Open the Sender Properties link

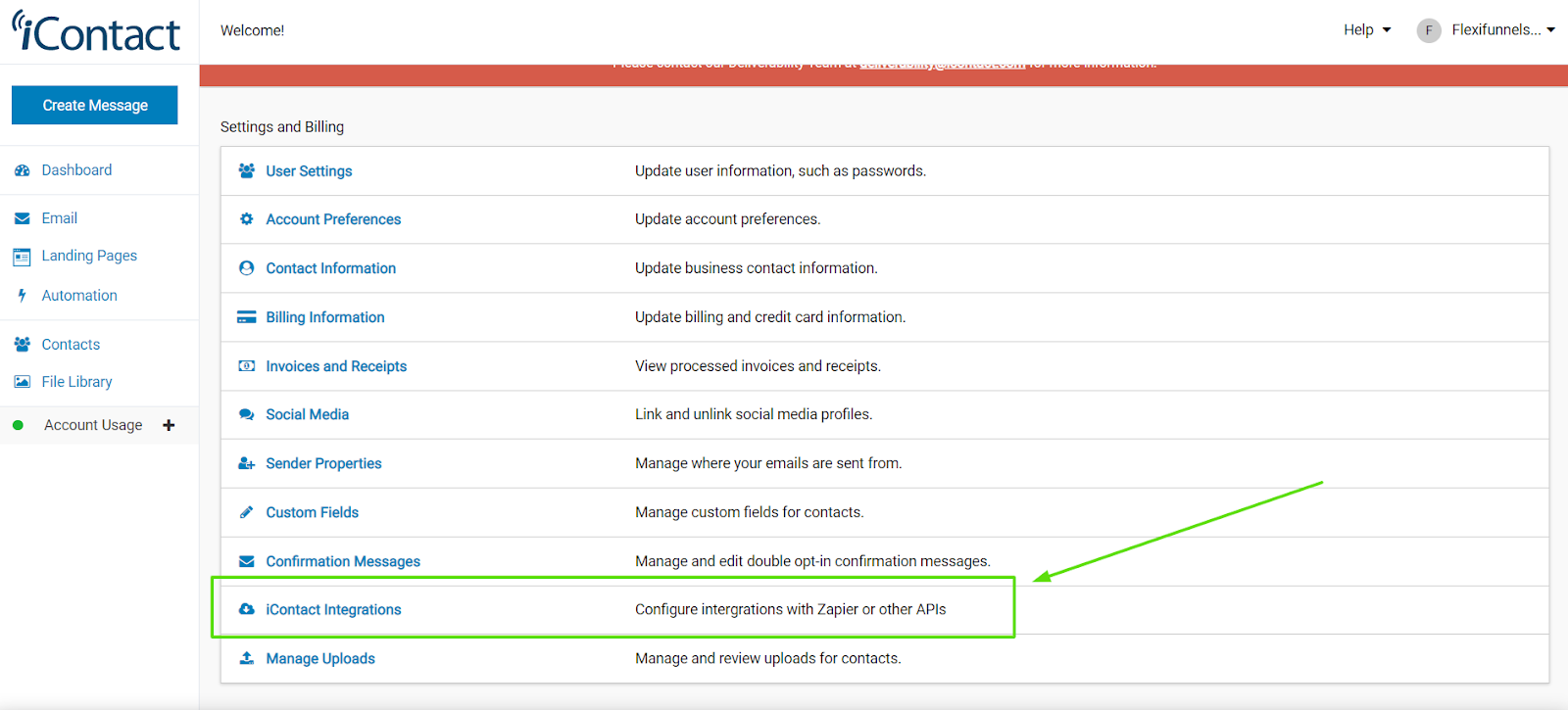pos(323,463)
